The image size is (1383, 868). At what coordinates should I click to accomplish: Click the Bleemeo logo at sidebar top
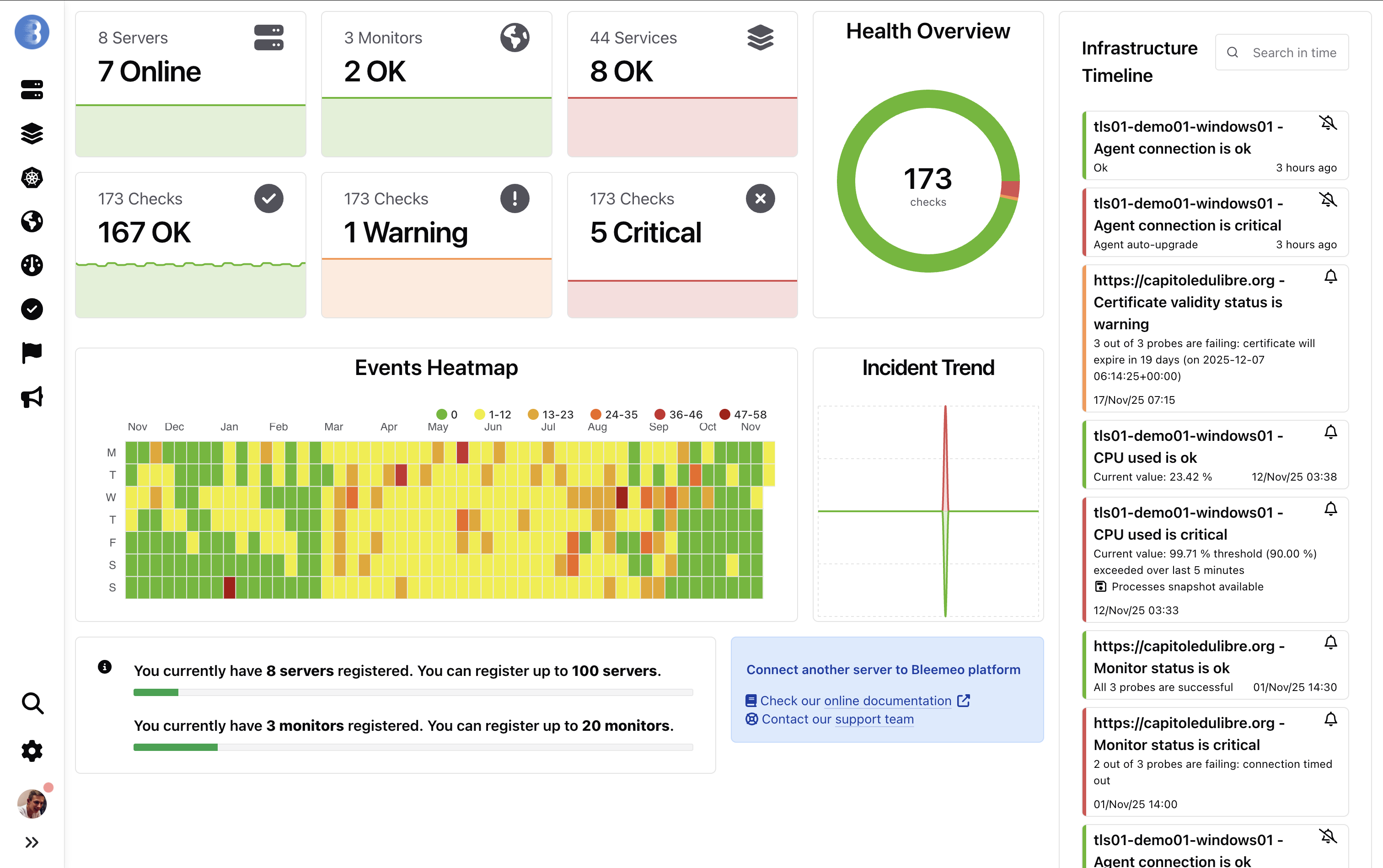tap(32, 32)
